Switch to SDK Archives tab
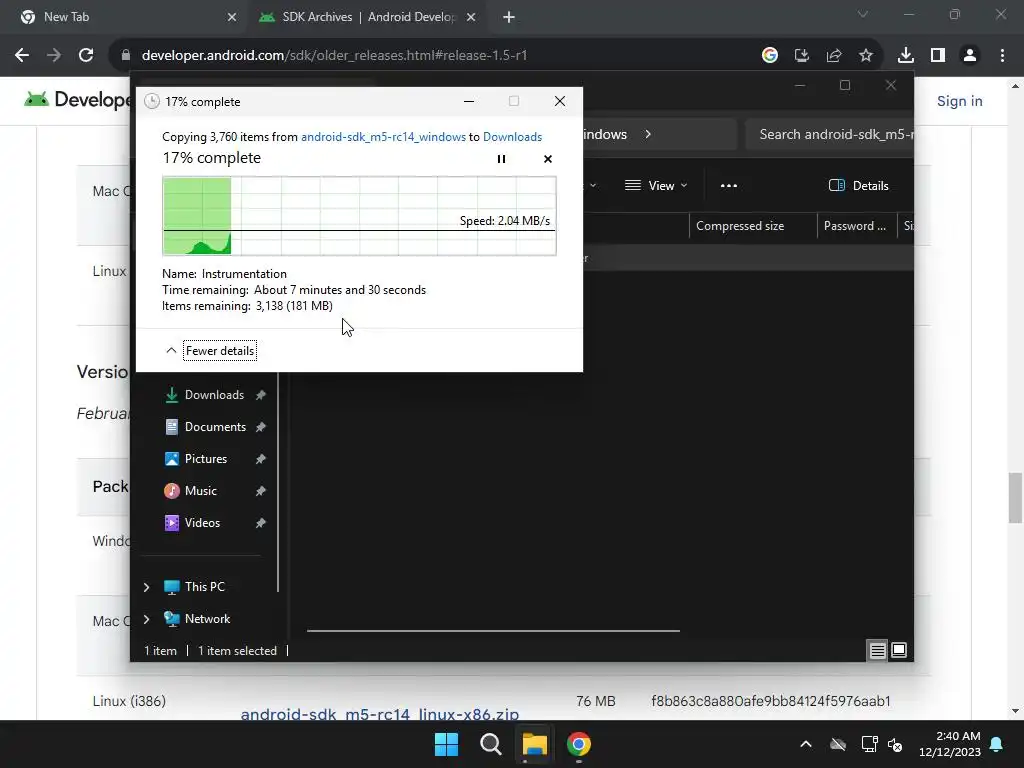The image size is (1024, 768). tap(369, 17)
